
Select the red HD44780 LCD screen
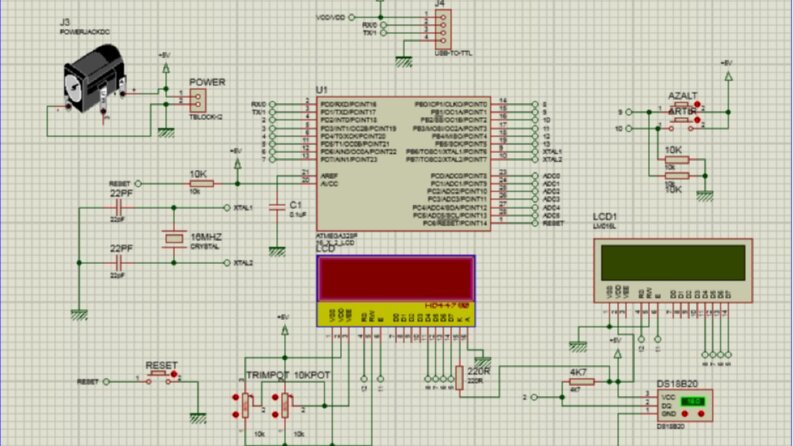tap(396, 279)
